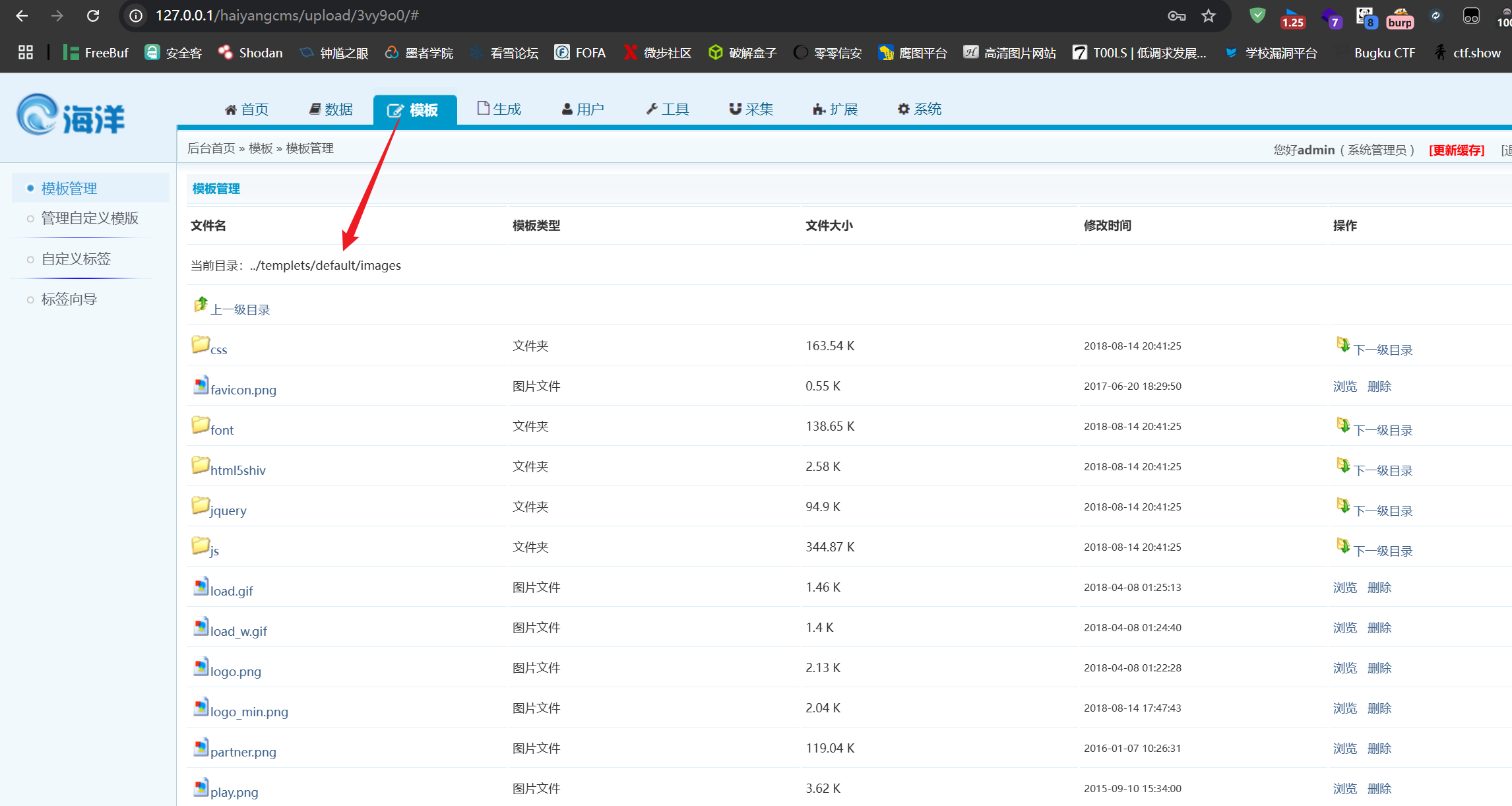
Task: Delete logo.png using 删除 link
Action: [x=1379, y=667]
